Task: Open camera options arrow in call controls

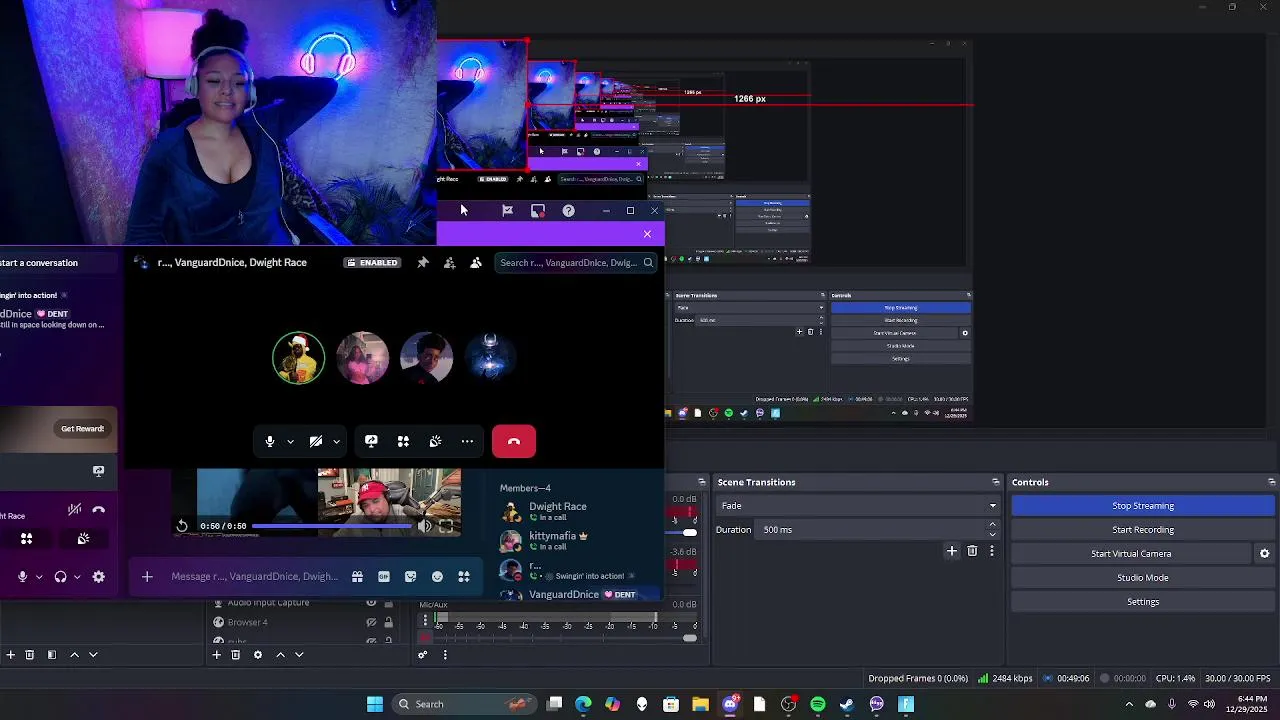Action: (x=336, y=441)
